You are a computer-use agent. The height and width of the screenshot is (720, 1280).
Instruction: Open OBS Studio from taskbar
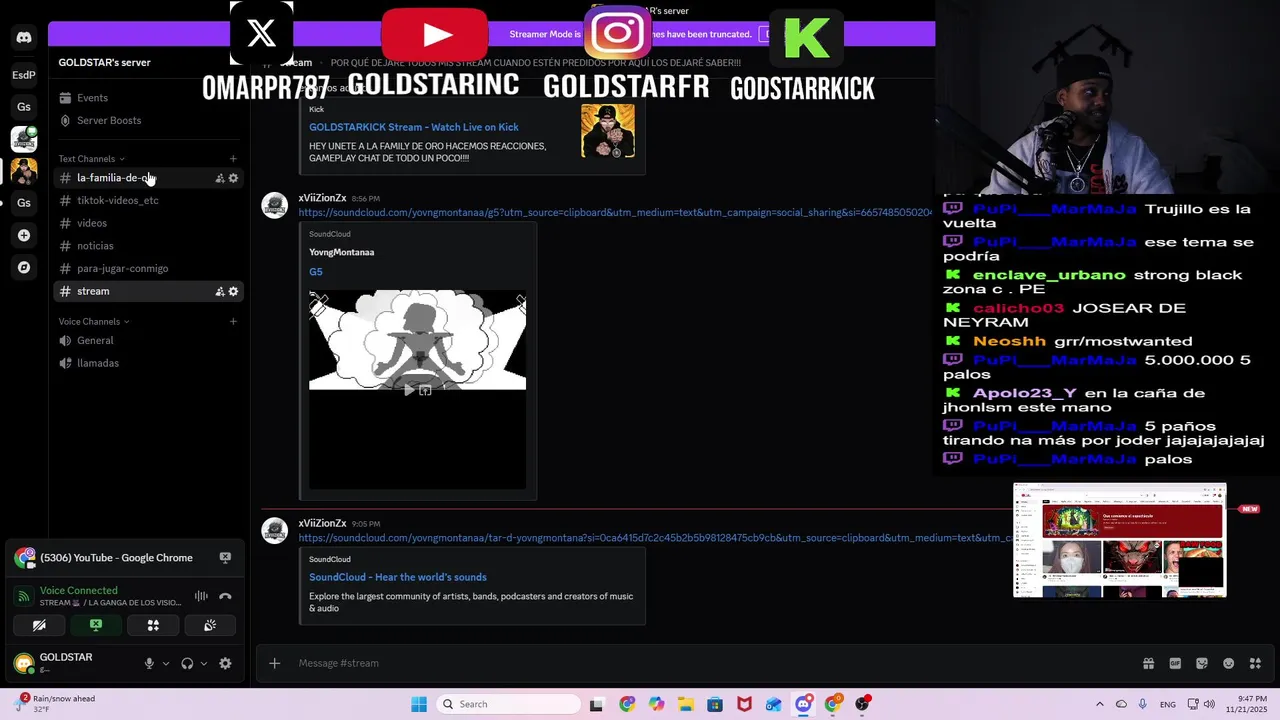(862, 704)
